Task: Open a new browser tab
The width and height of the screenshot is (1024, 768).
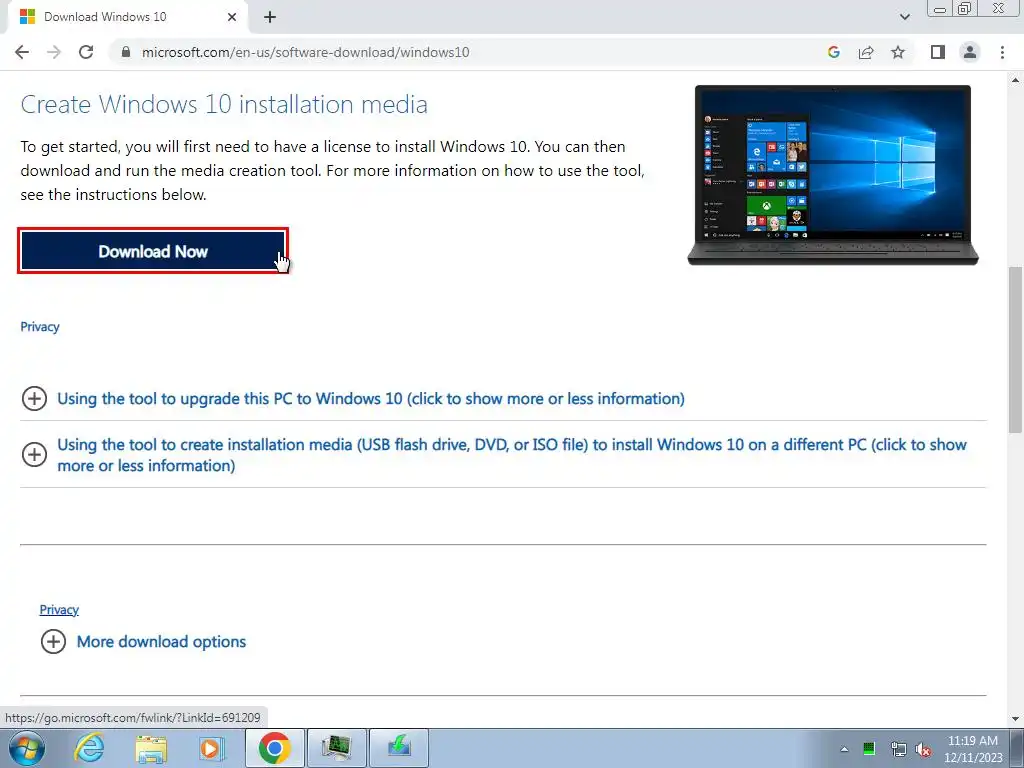Action: pos(270,17)
